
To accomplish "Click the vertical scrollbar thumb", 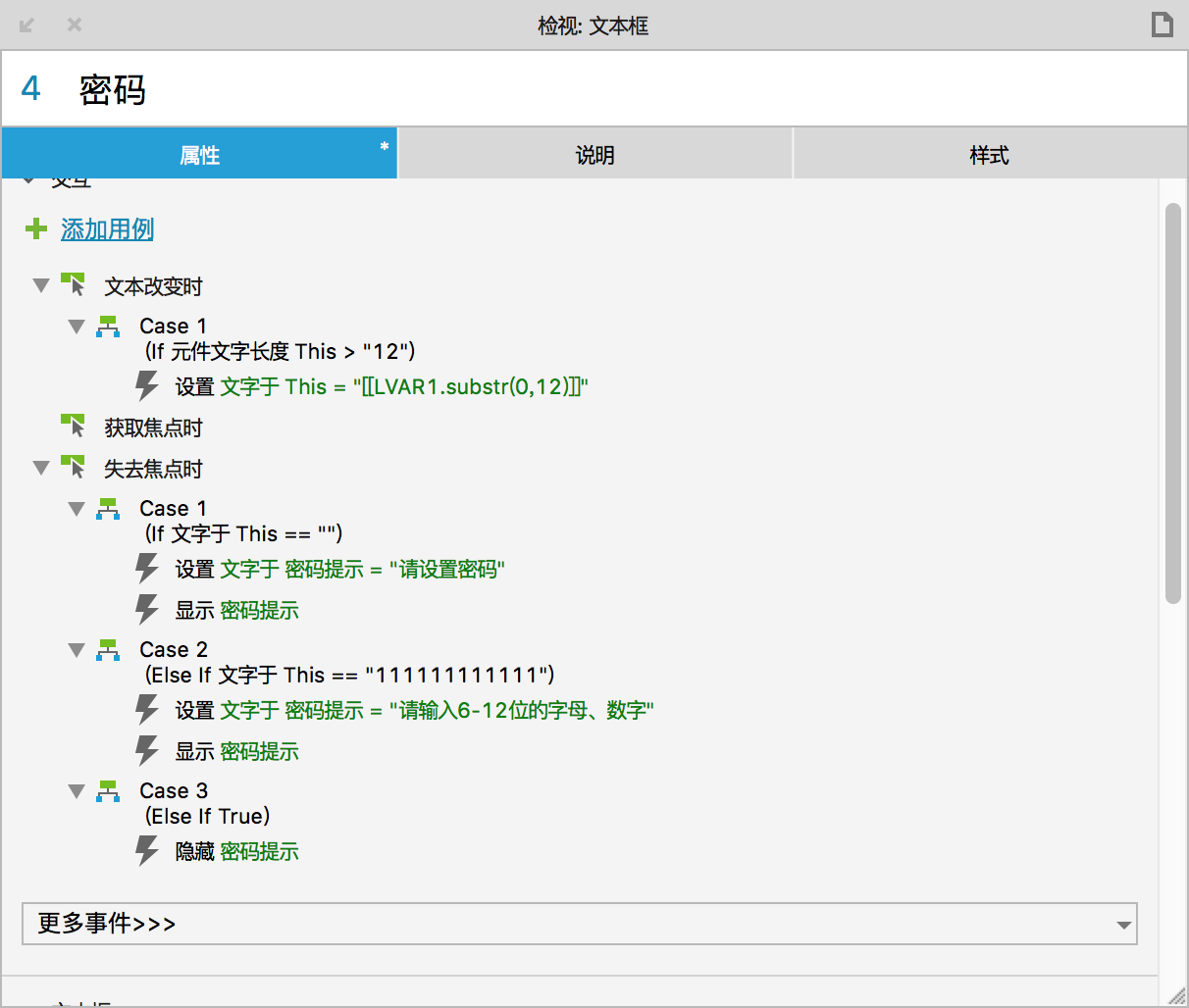I will (x=1172, y=402).
